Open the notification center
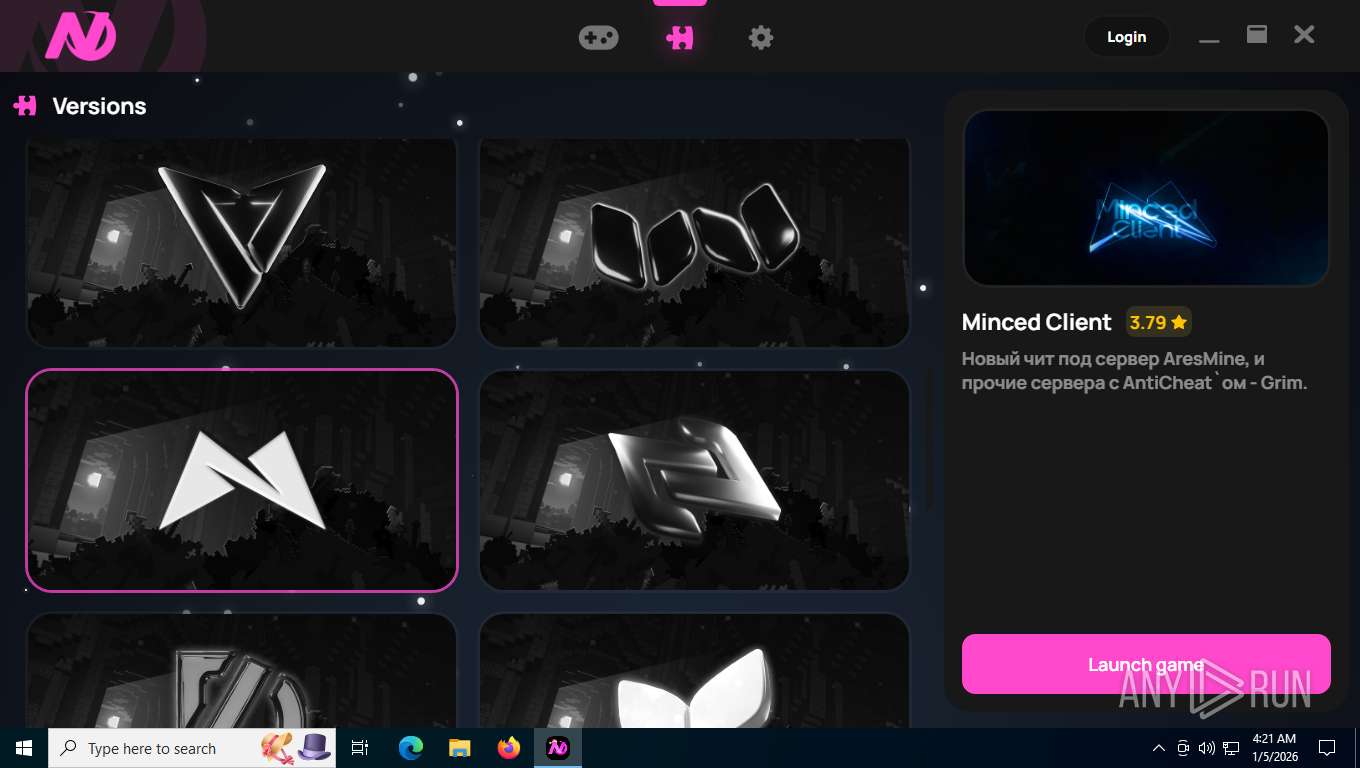This screenshot has width=1360, height=768. (1327, 748)
